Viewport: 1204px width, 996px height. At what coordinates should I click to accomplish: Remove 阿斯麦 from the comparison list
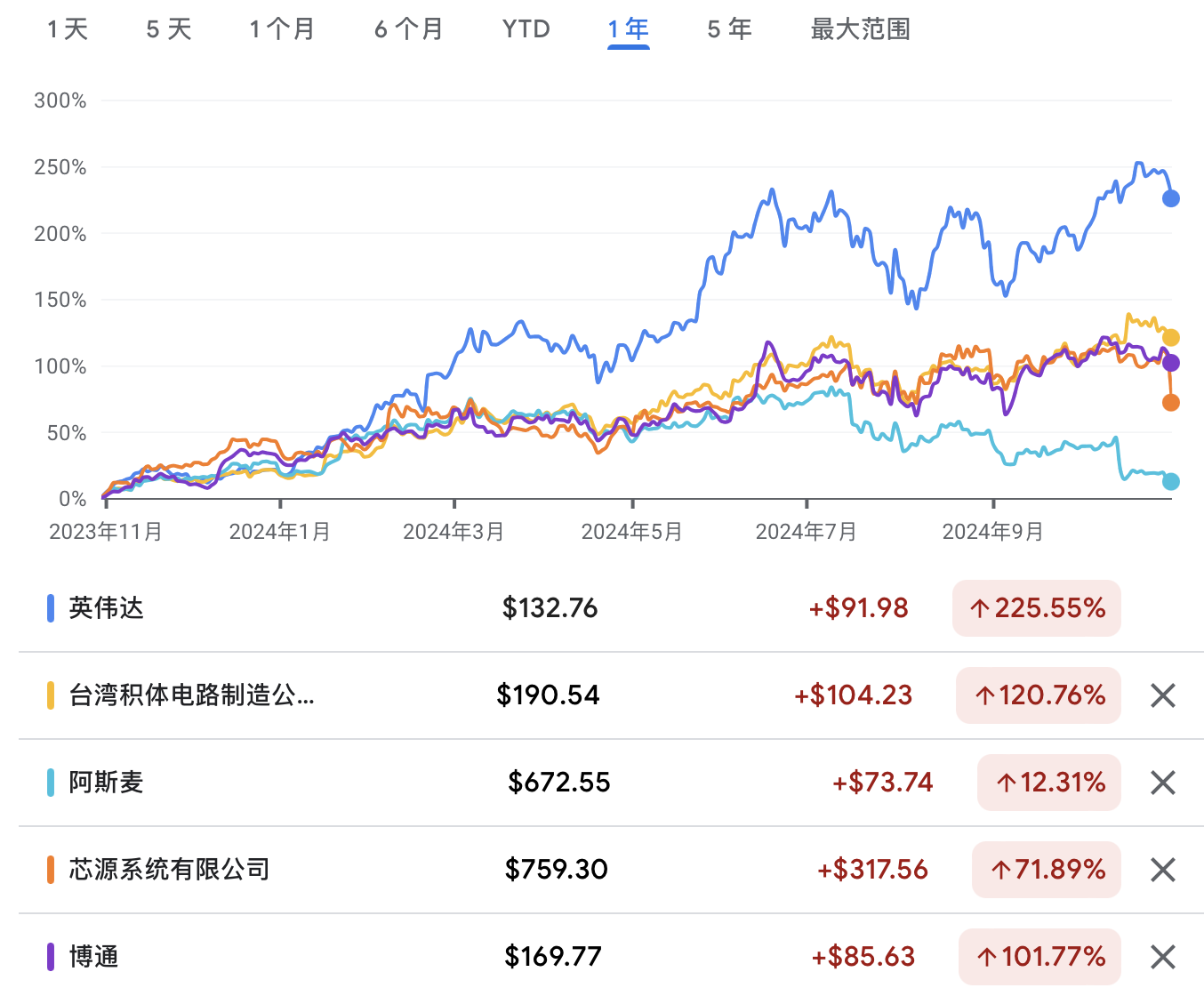tap(1163, 783)
